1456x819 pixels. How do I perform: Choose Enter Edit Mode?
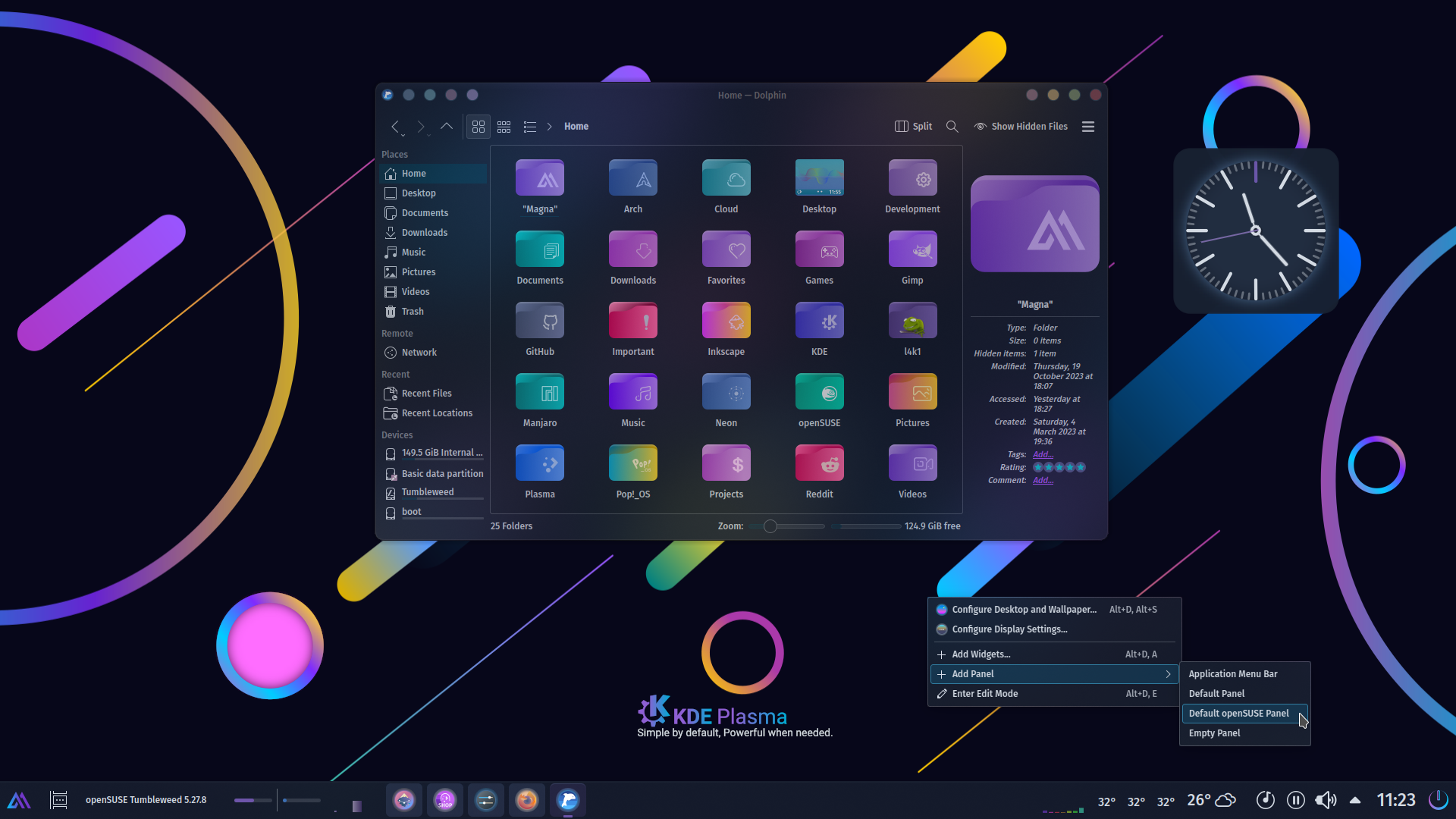pyautogui.click(x=1054, y=694)
